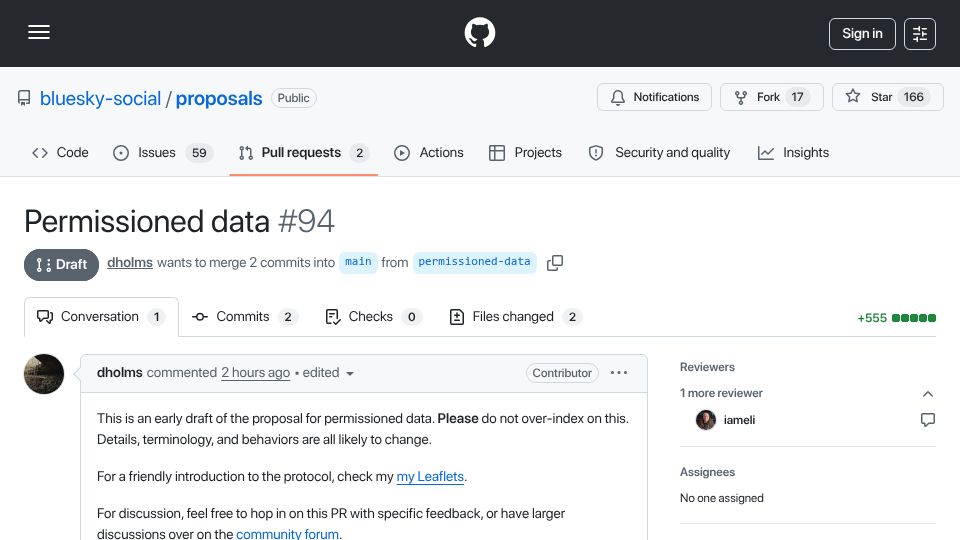
Task: Click the fork count 17
Action: point(797,97)
